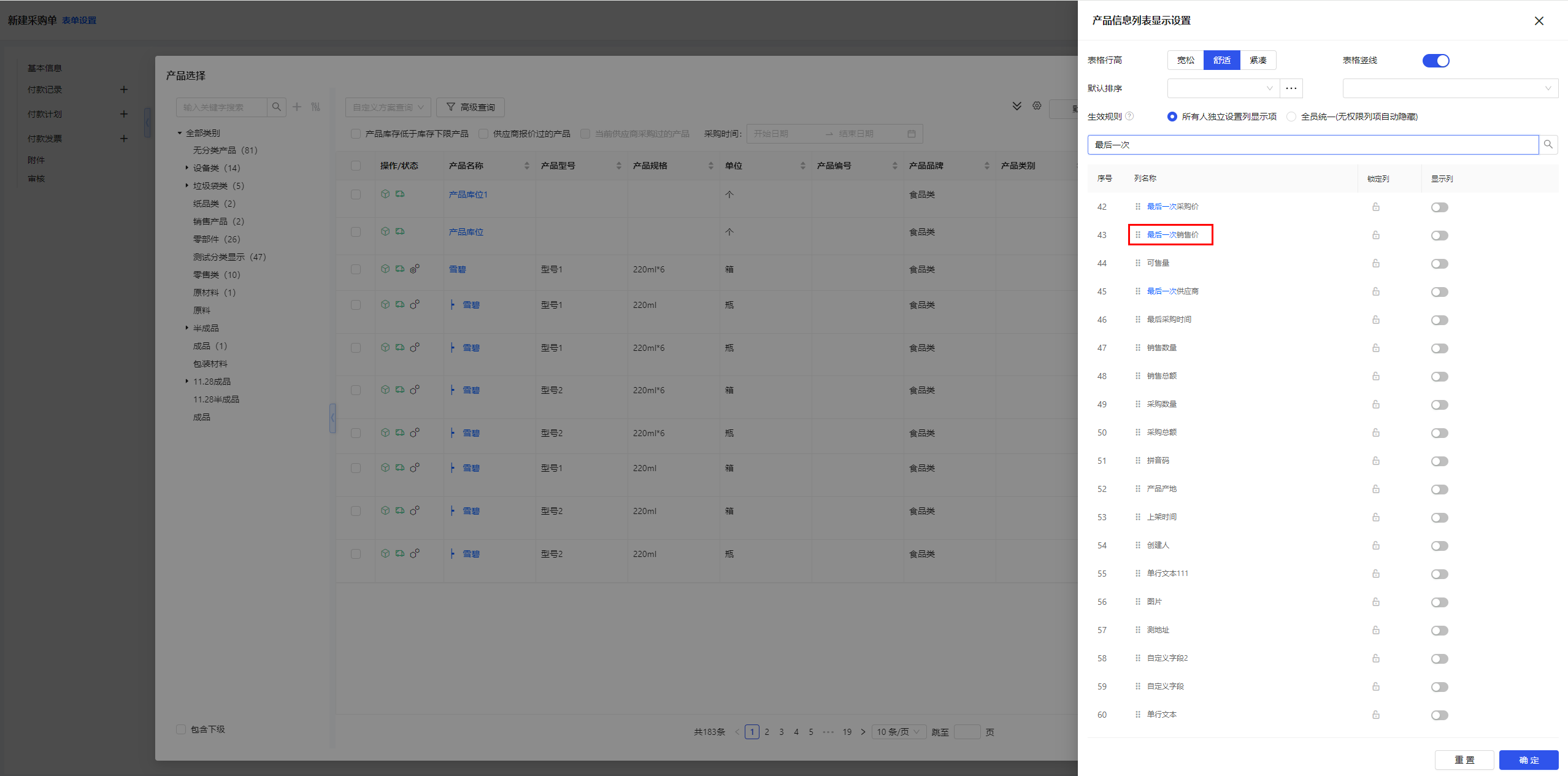
Task: Lock the 最后一次供应商 column
Action: click(1376, 291)
